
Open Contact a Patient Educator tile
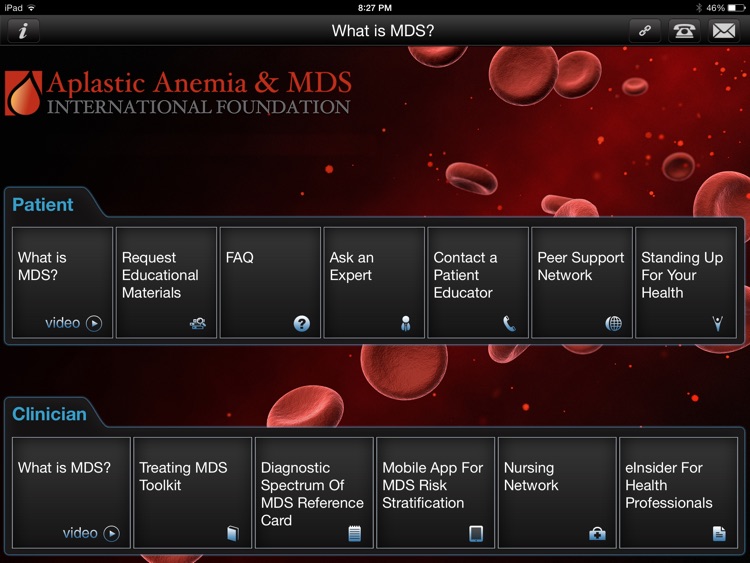point(478,283)
